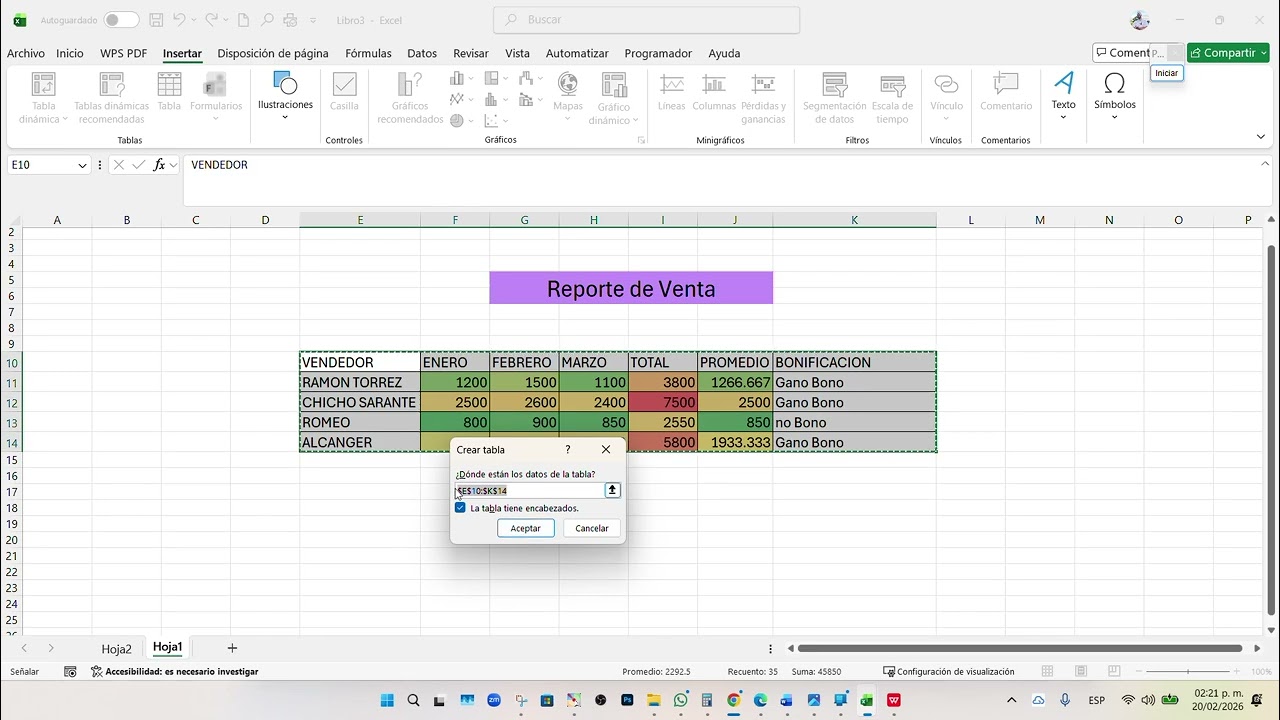Click the Print preview magnifier icon
Screen dimensions: 1280x720
[x=267, y=20]
